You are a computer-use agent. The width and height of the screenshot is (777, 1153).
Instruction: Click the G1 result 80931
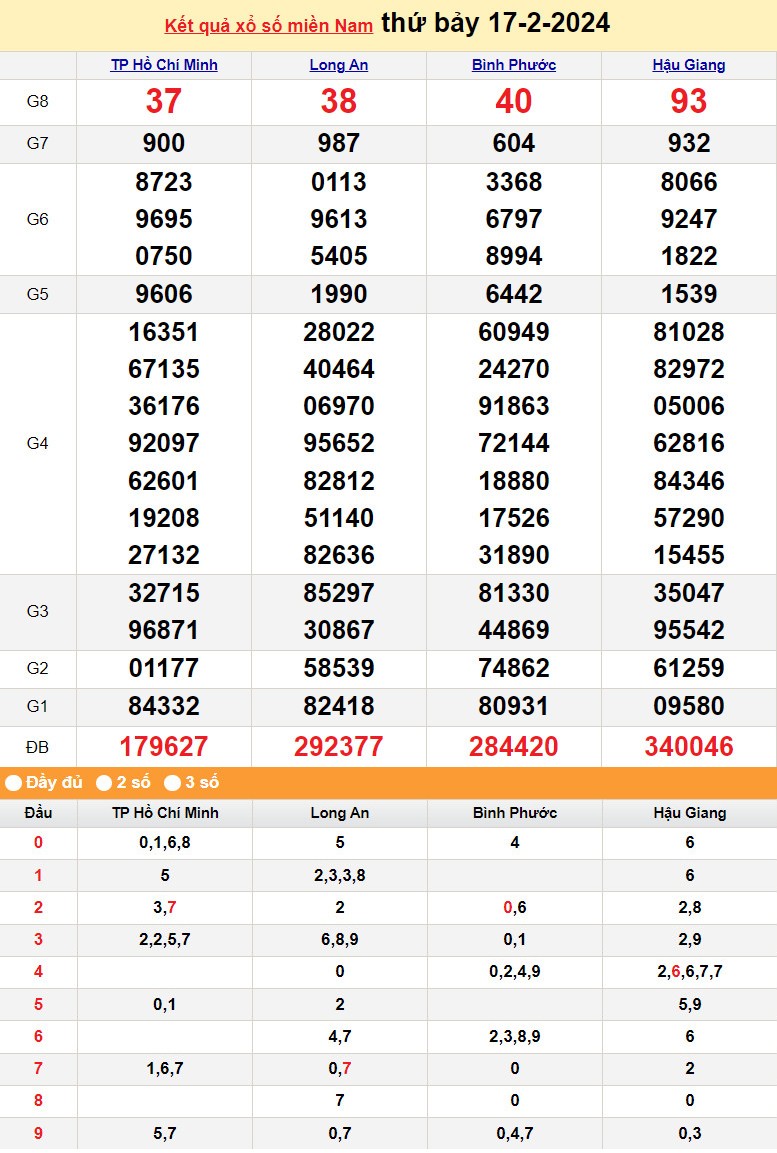tap(514, 706)
